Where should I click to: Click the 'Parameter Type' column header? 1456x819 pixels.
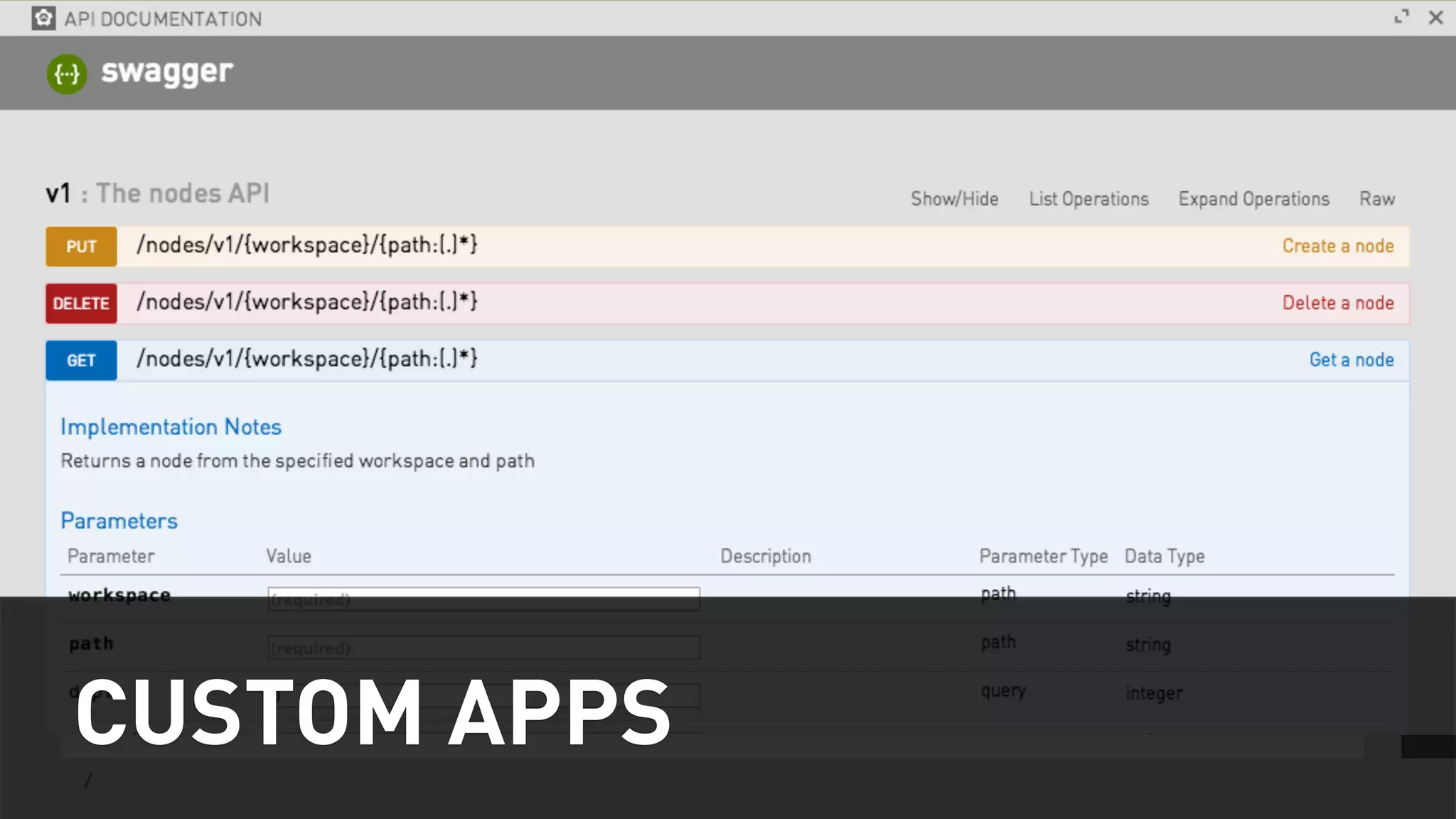point(1043,557)
